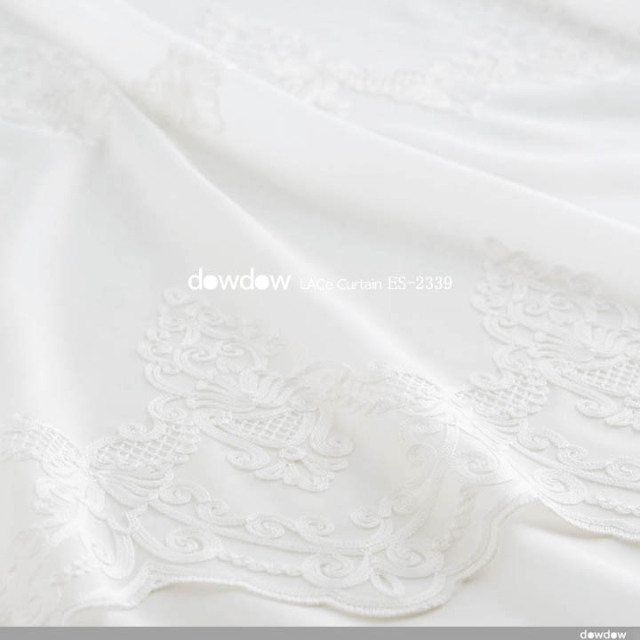This screenshot has width=640, height=640.
Task: Click the first letter d of the central logo
Action: click(x=196, y=282)
